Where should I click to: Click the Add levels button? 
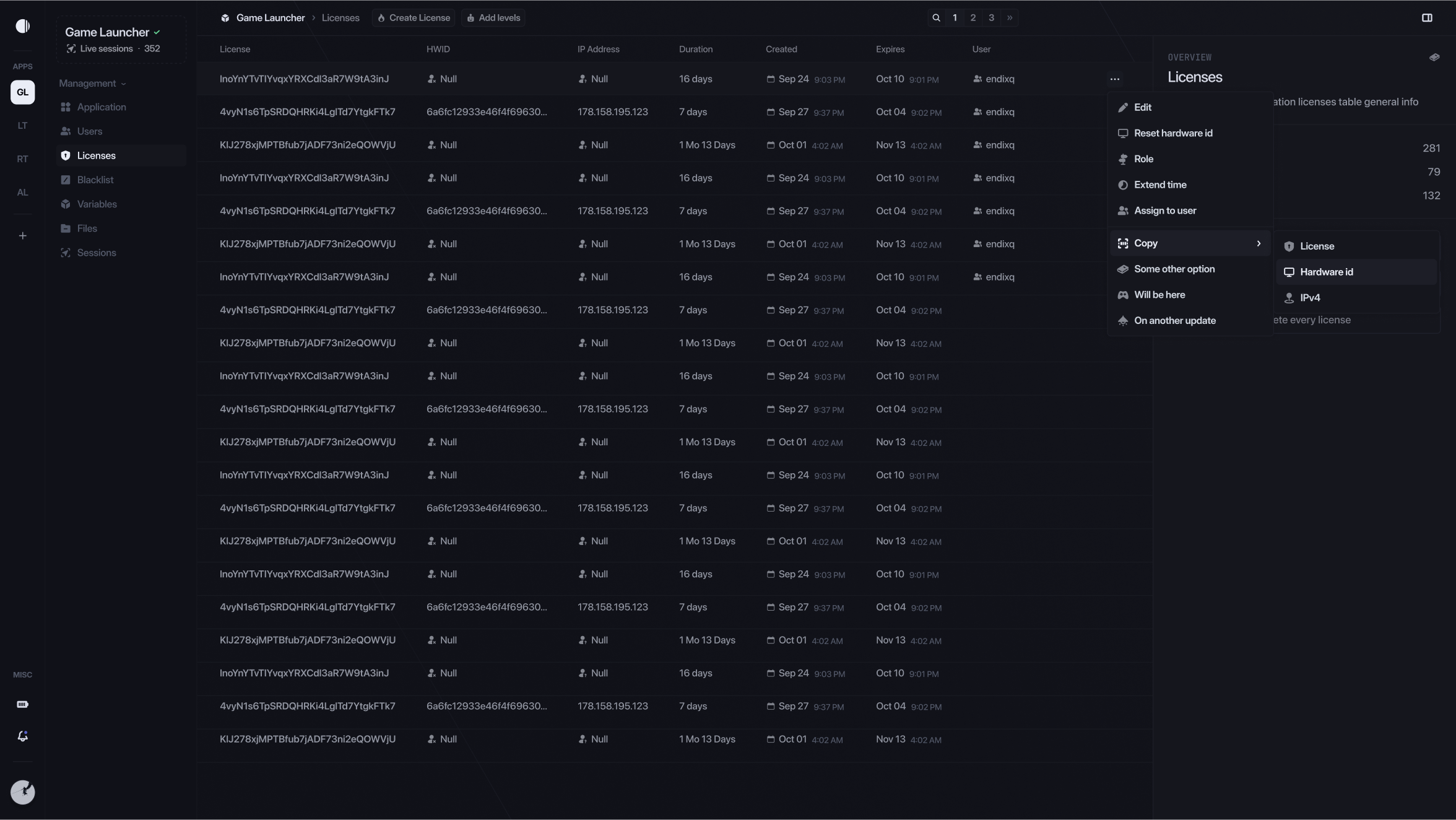click(x=493, y=18)
